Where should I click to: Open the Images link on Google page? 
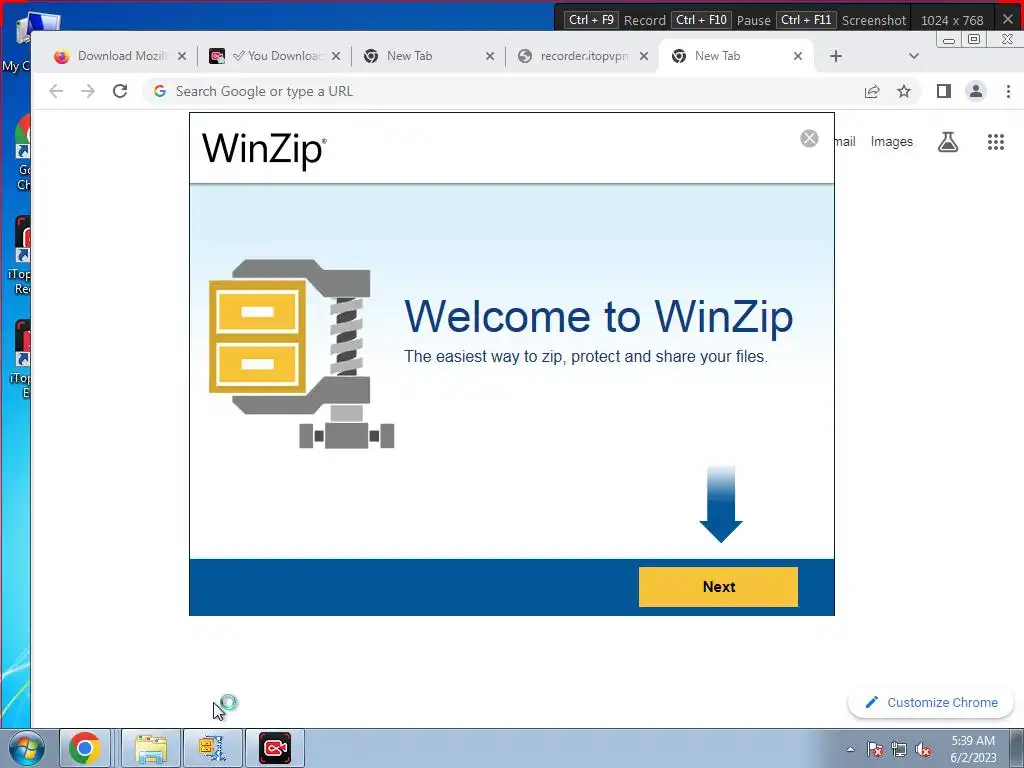[x=891, y=142]
